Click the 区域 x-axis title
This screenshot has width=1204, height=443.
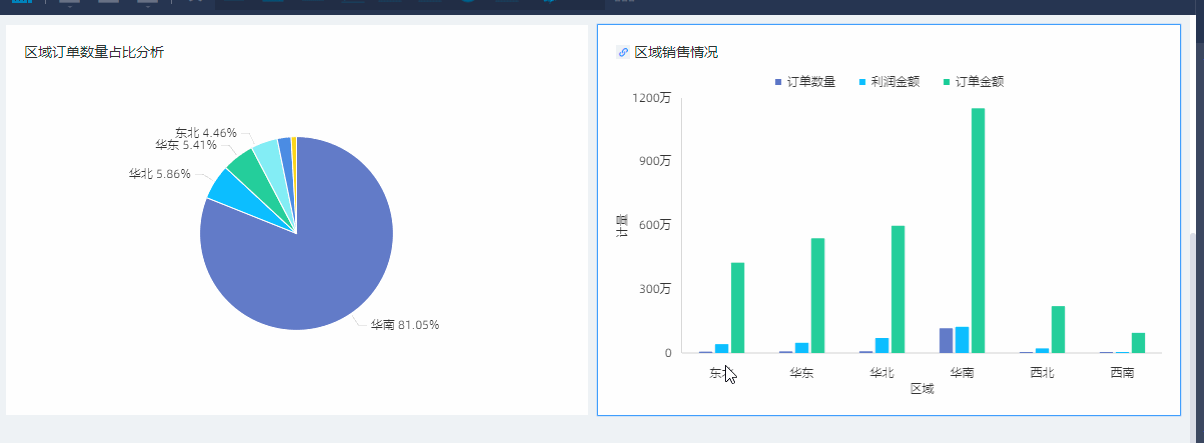pos(922,389)
